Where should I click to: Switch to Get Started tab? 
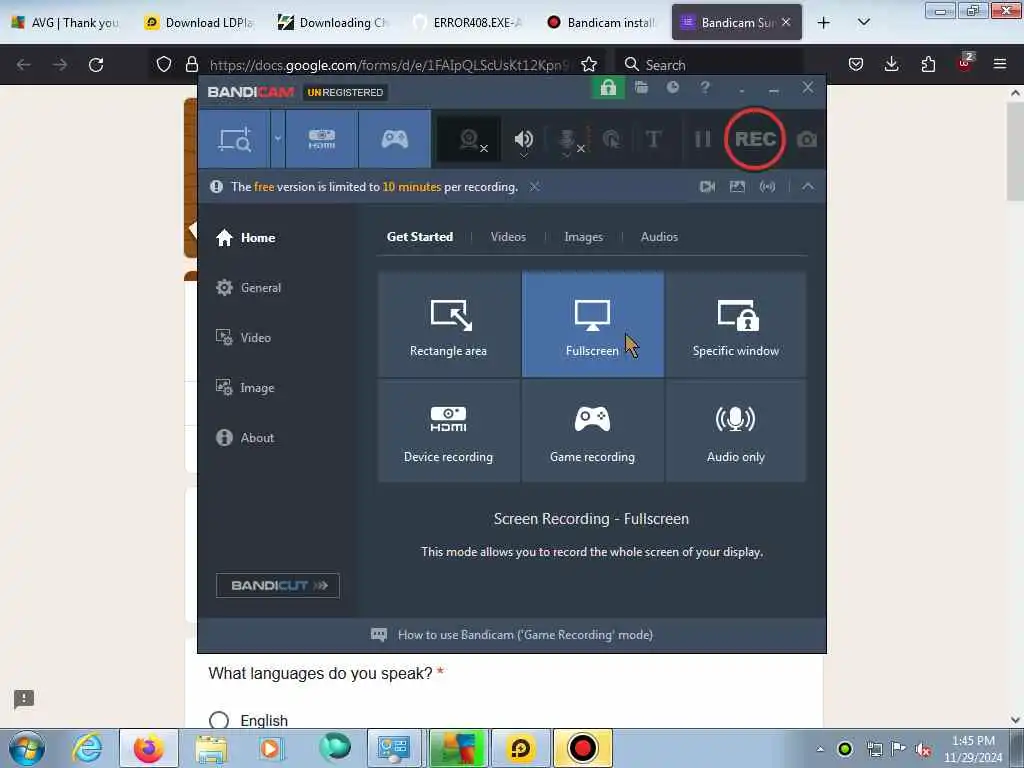tap(420, 237)
